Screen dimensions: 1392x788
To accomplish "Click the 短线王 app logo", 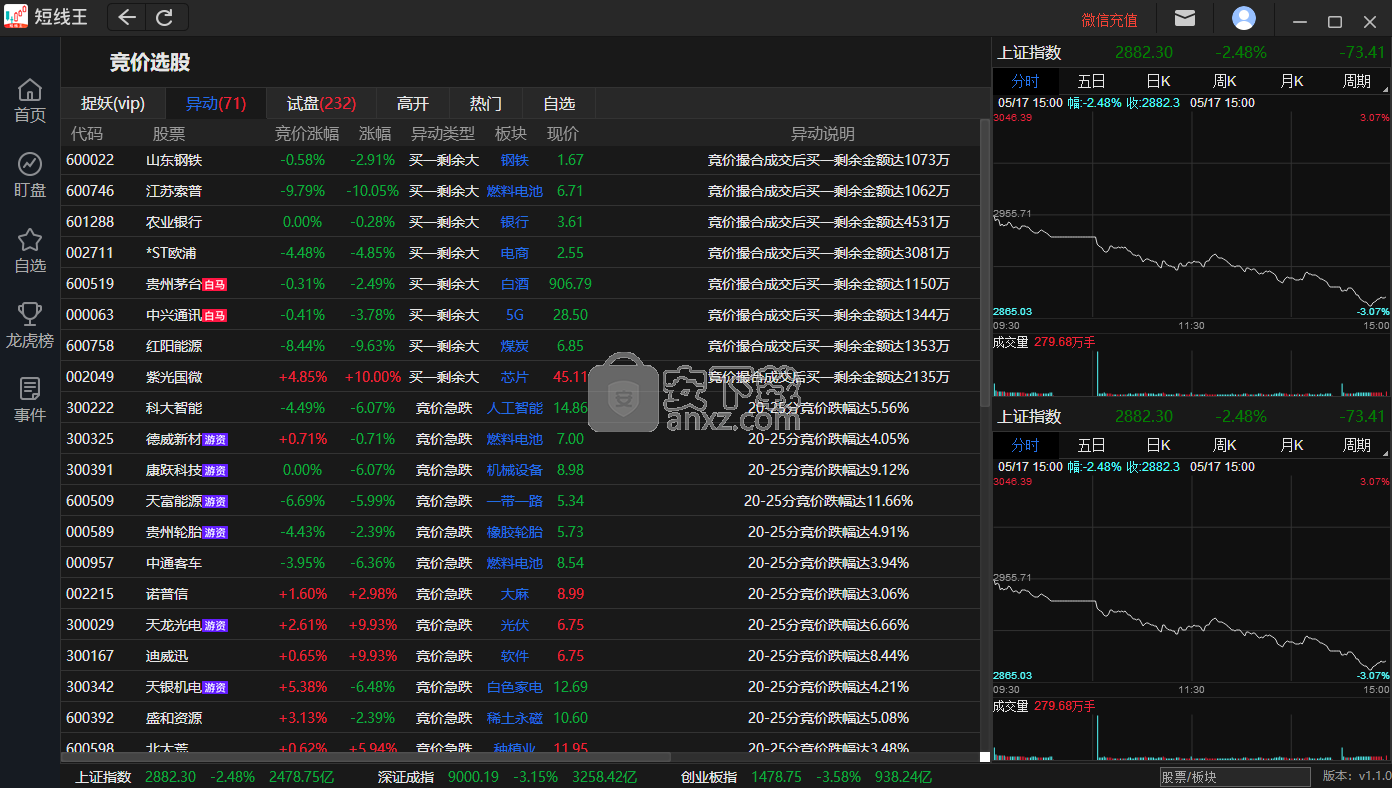I will tap(17, 17).
